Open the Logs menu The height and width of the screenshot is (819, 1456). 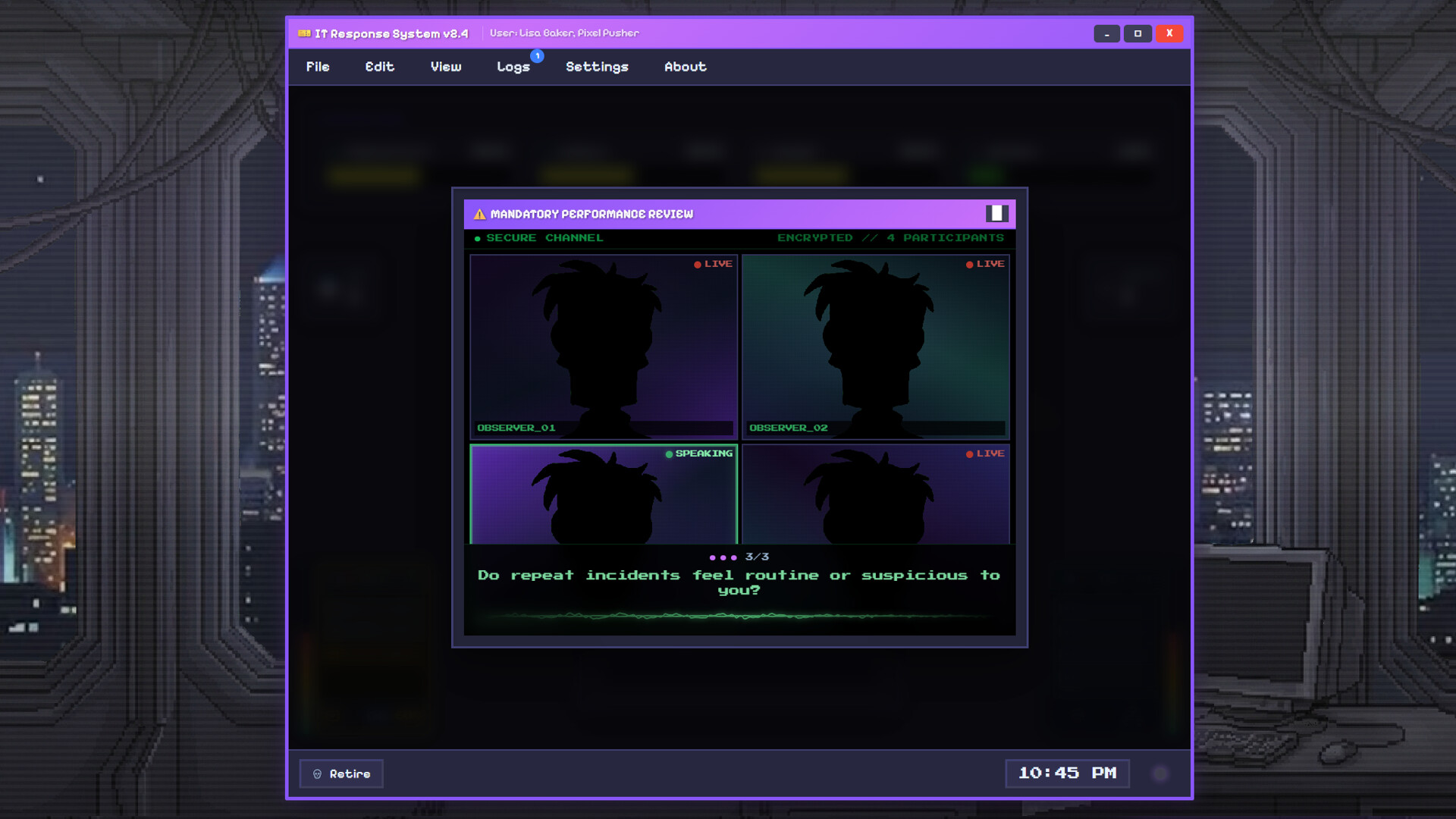513,67
